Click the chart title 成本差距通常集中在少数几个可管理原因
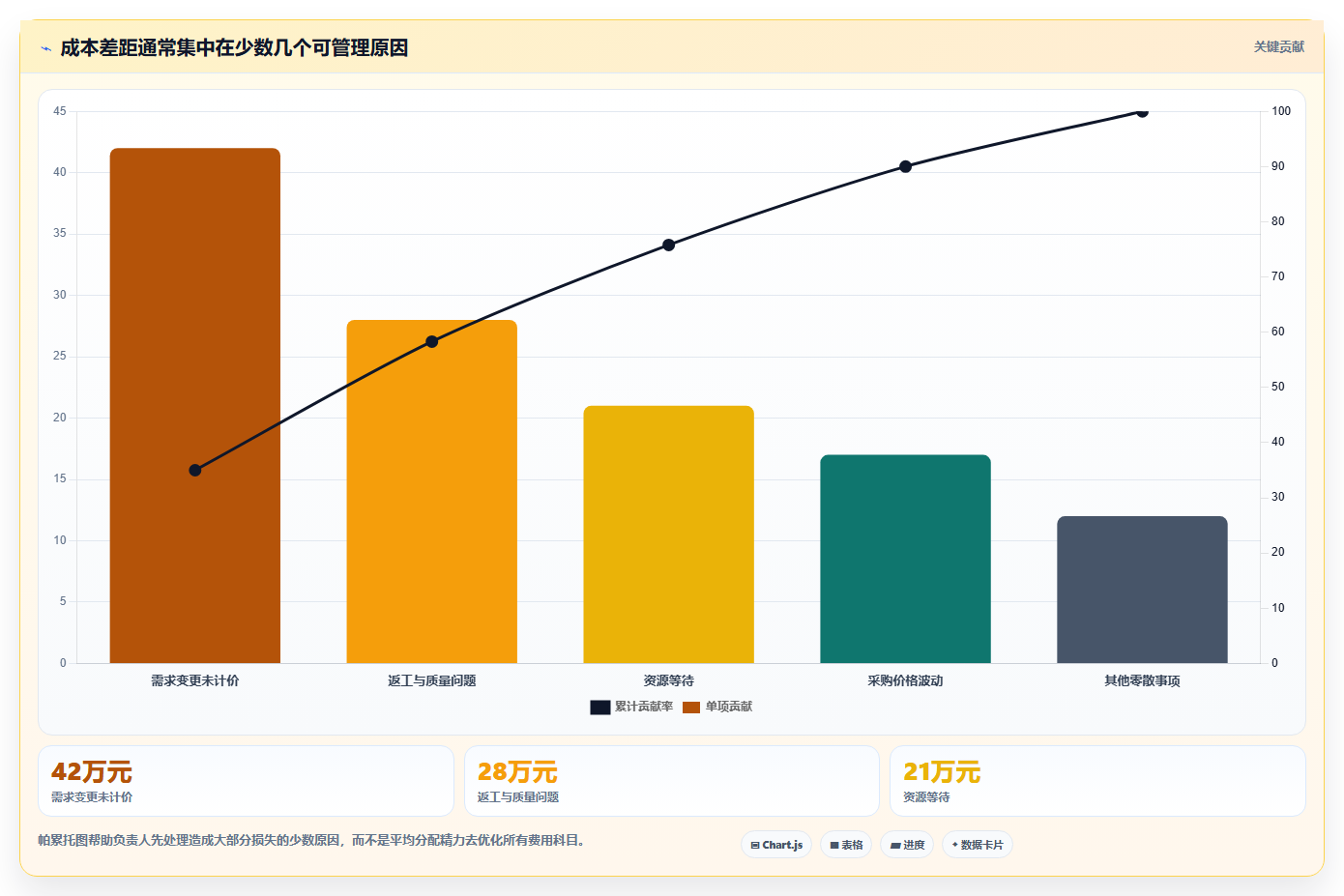The height and width of the screenshot is (896, 1344). pos(234,47)
